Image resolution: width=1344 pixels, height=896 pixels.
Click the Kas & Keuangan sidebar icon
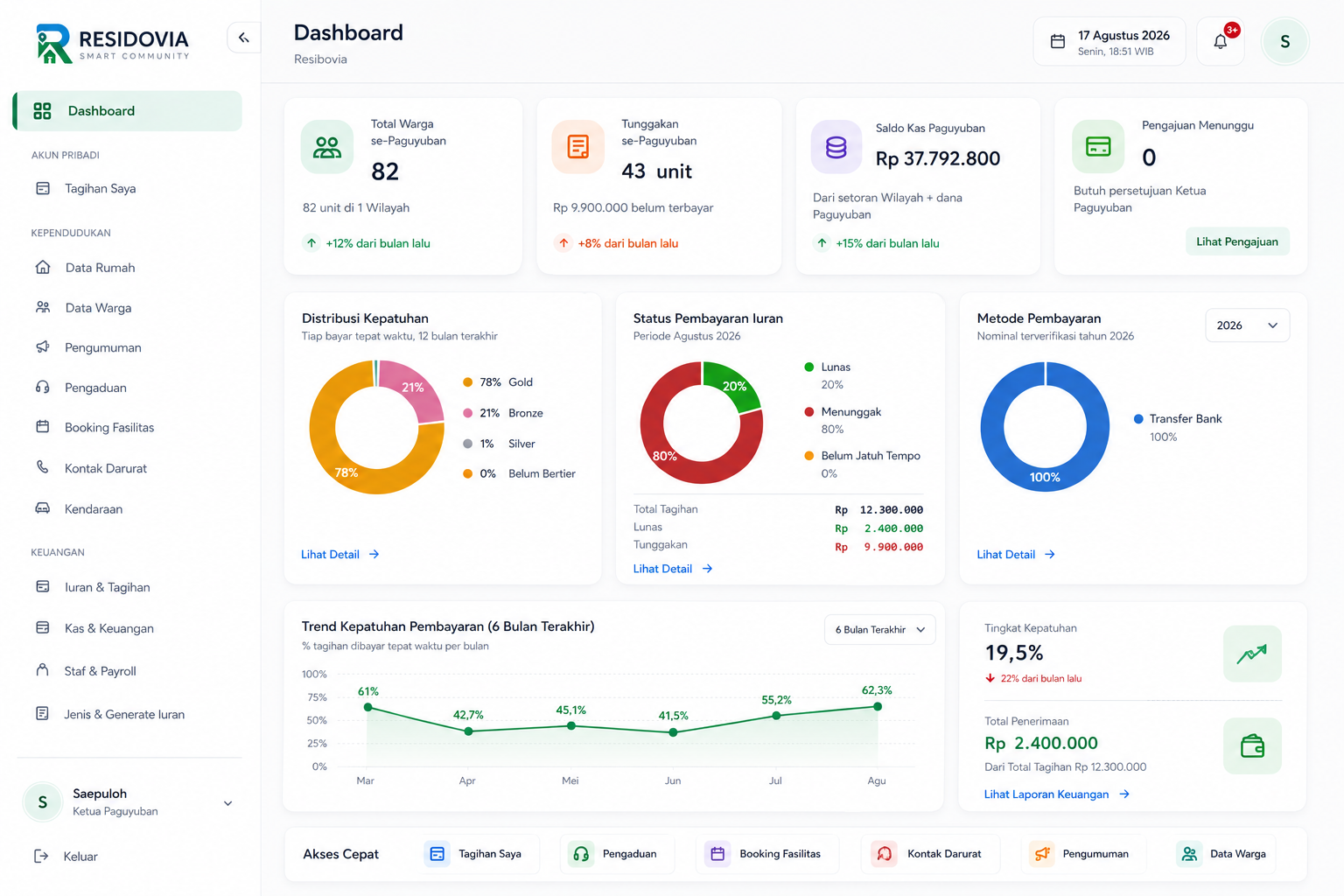[x=43, y=627]
